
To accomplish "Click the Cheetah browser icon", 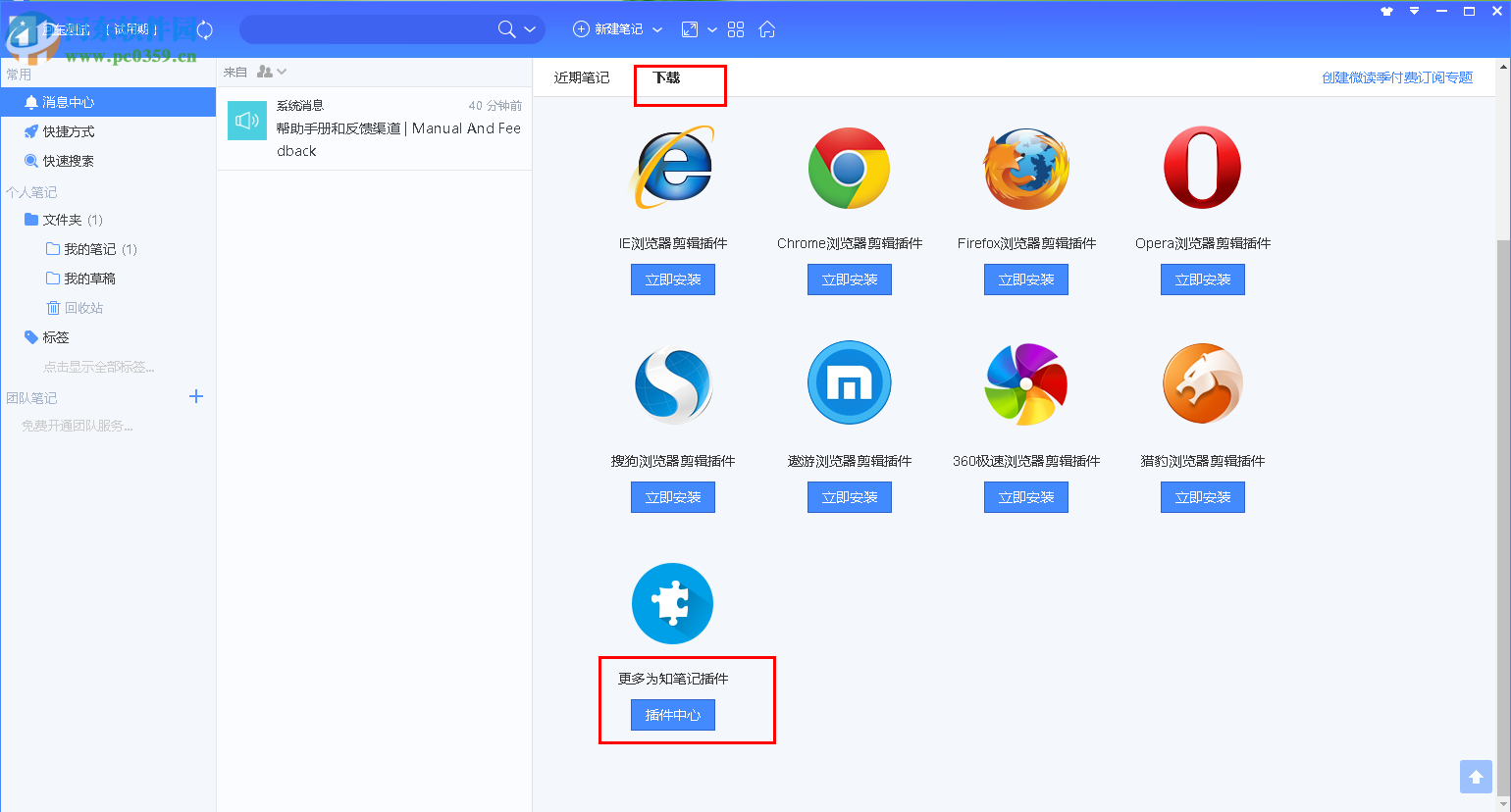I will [x=1203, y=383].
